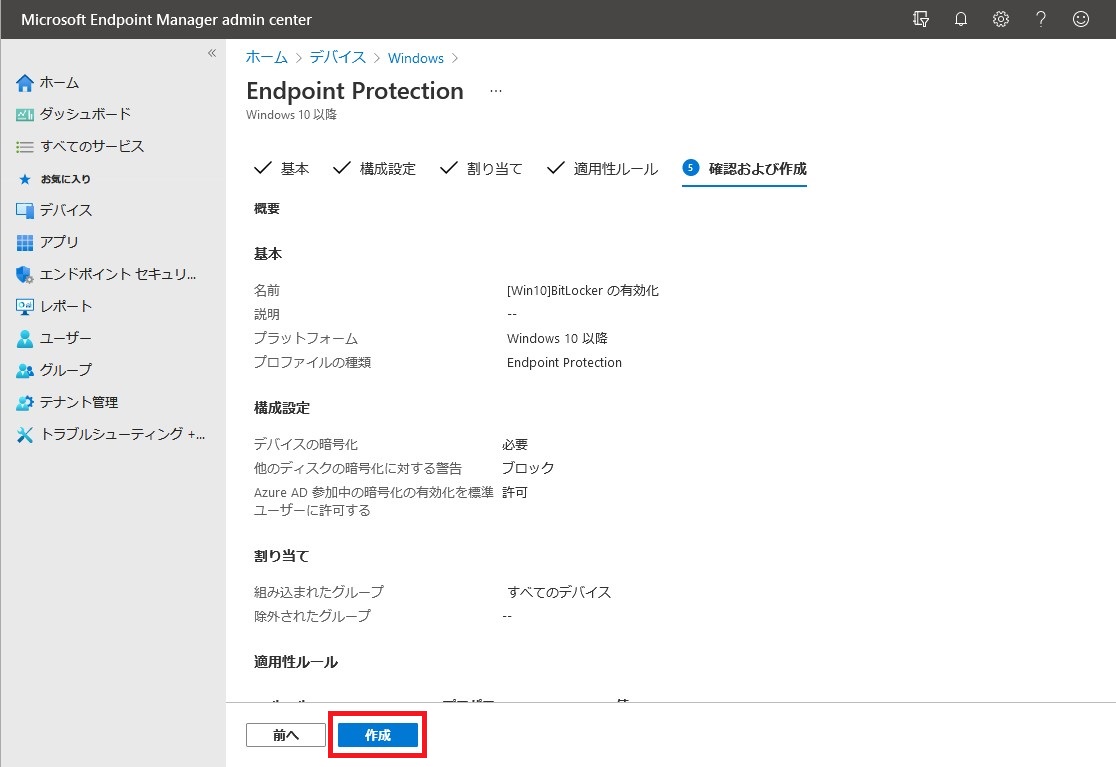
Task: Switch to the 割り当て wizard step
Action: pyautogui.click(x=481, y=169)
